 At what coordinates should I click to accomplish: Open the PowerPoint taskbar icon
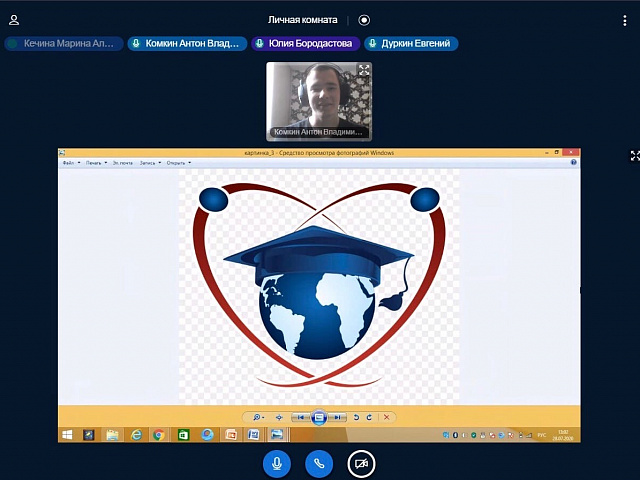click(x=231, y=435)
